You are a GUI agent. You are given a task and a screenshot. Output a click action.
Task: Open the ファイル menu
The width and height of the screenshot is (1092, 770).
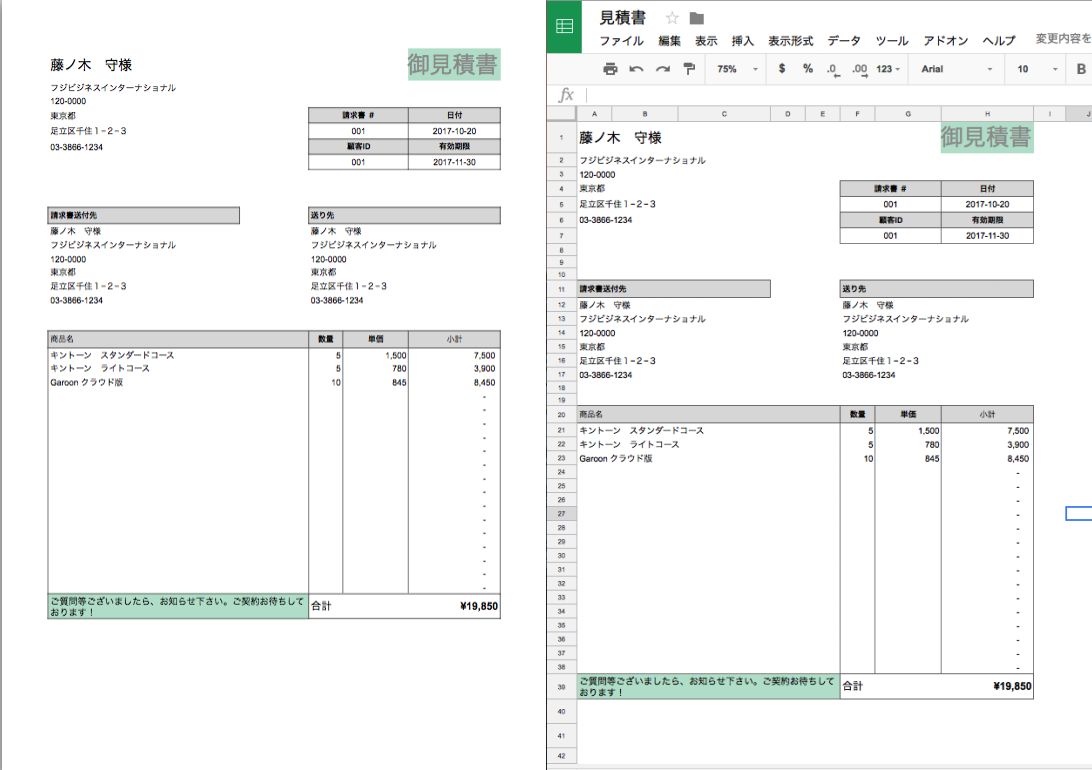coord(621,41)
